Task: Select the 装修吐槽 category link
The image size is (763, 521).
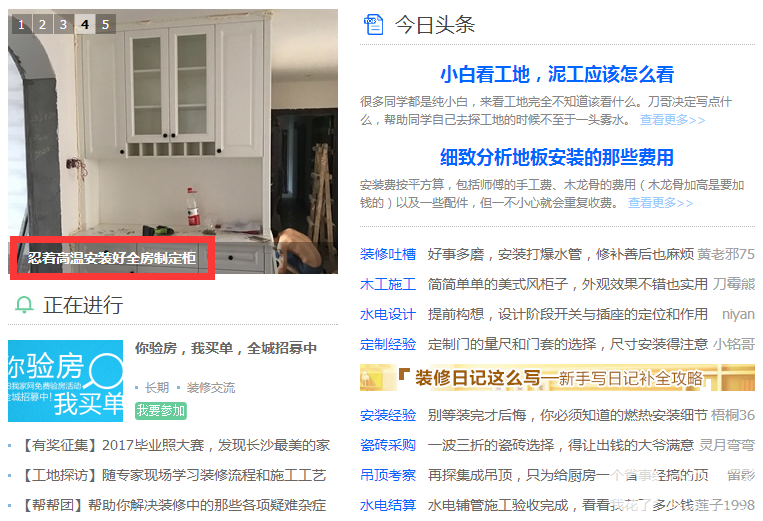Action: point(388,254)
